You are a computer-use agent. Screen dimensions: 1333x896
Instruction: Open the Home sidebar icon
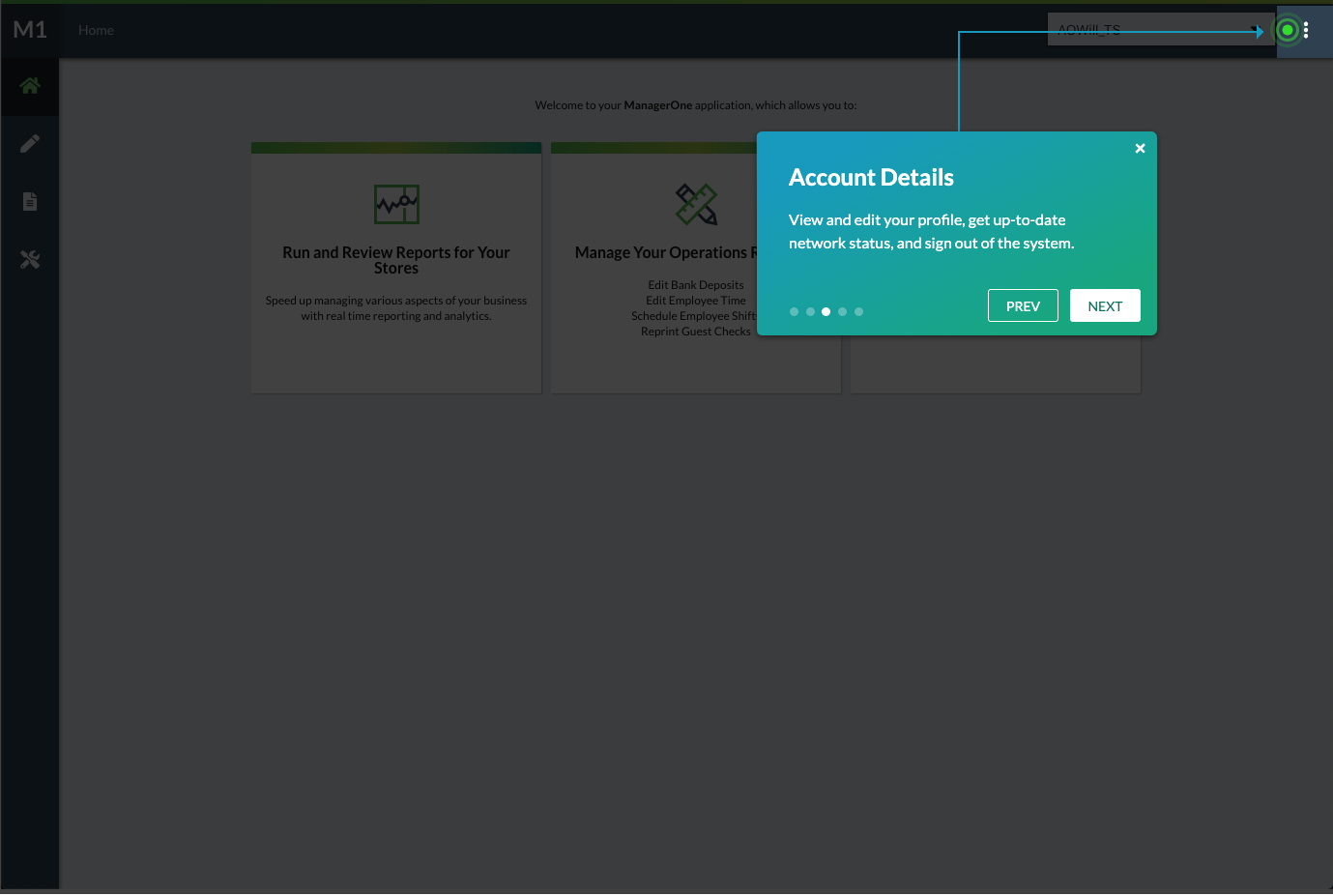(30, 86)
